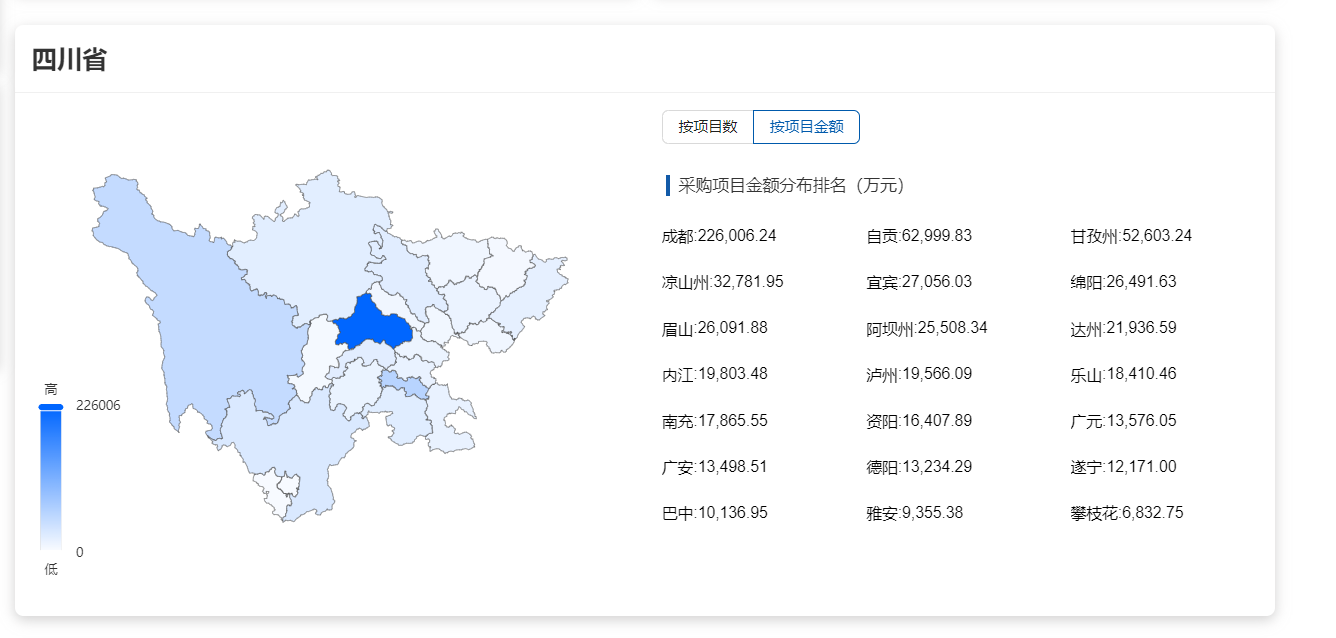Click the 高 label above the legend

click(x=51, y=388)
